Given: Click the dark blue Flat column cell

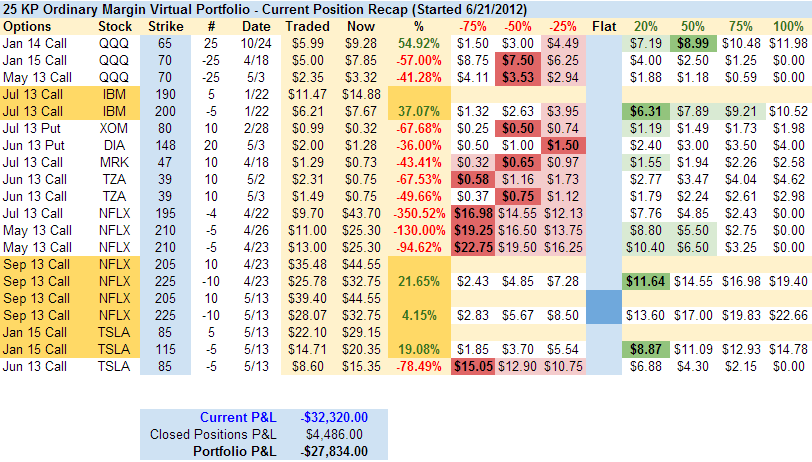Looking at the screenshot, I should pos(604,307).
